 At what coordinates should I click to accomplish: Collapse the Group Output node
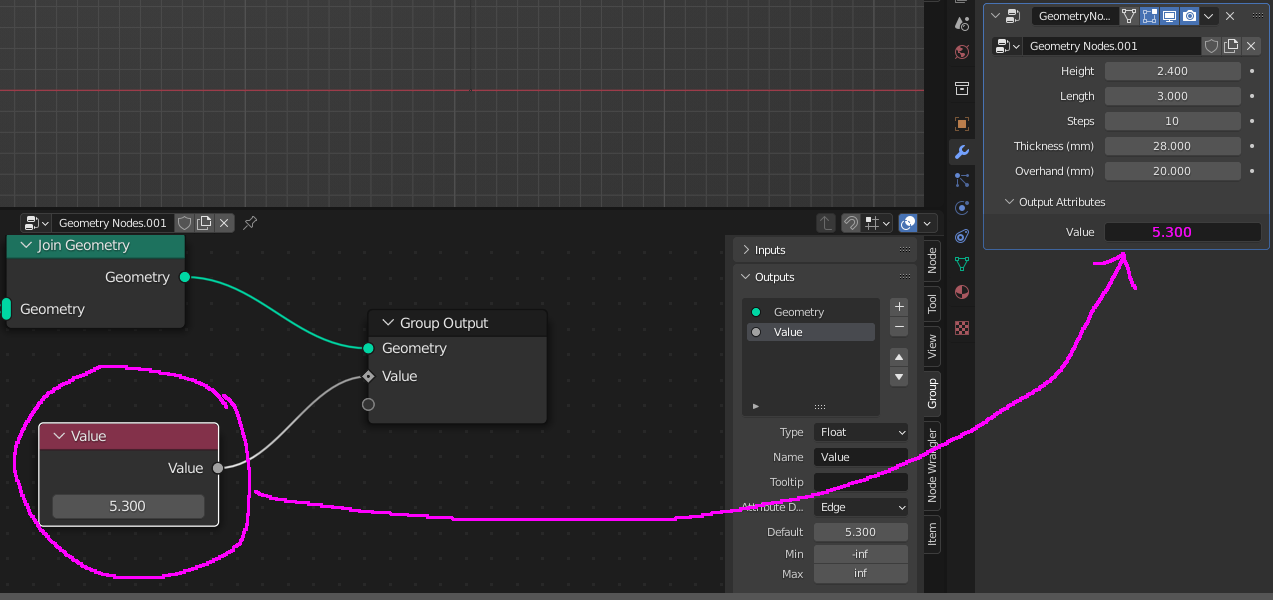tap(388, 323)
